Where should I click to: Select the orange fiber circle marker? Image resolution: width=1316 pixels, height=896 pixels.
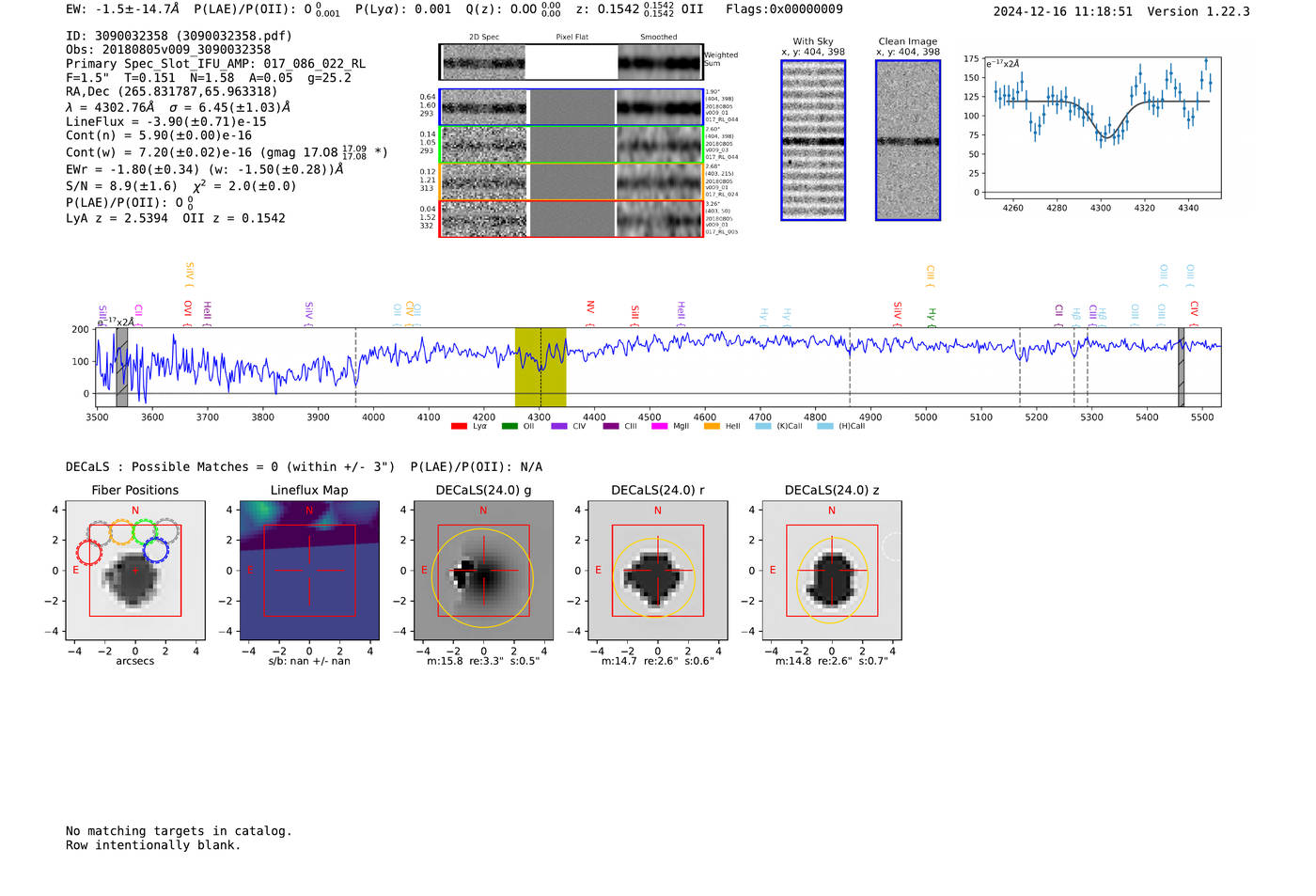[122, 532]
